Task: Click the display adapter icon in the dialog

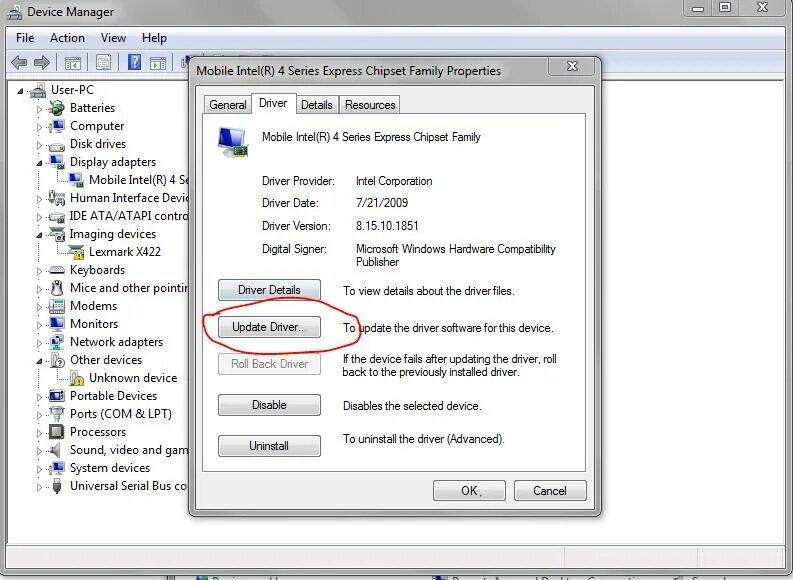Action: click(x=233, y=142)
